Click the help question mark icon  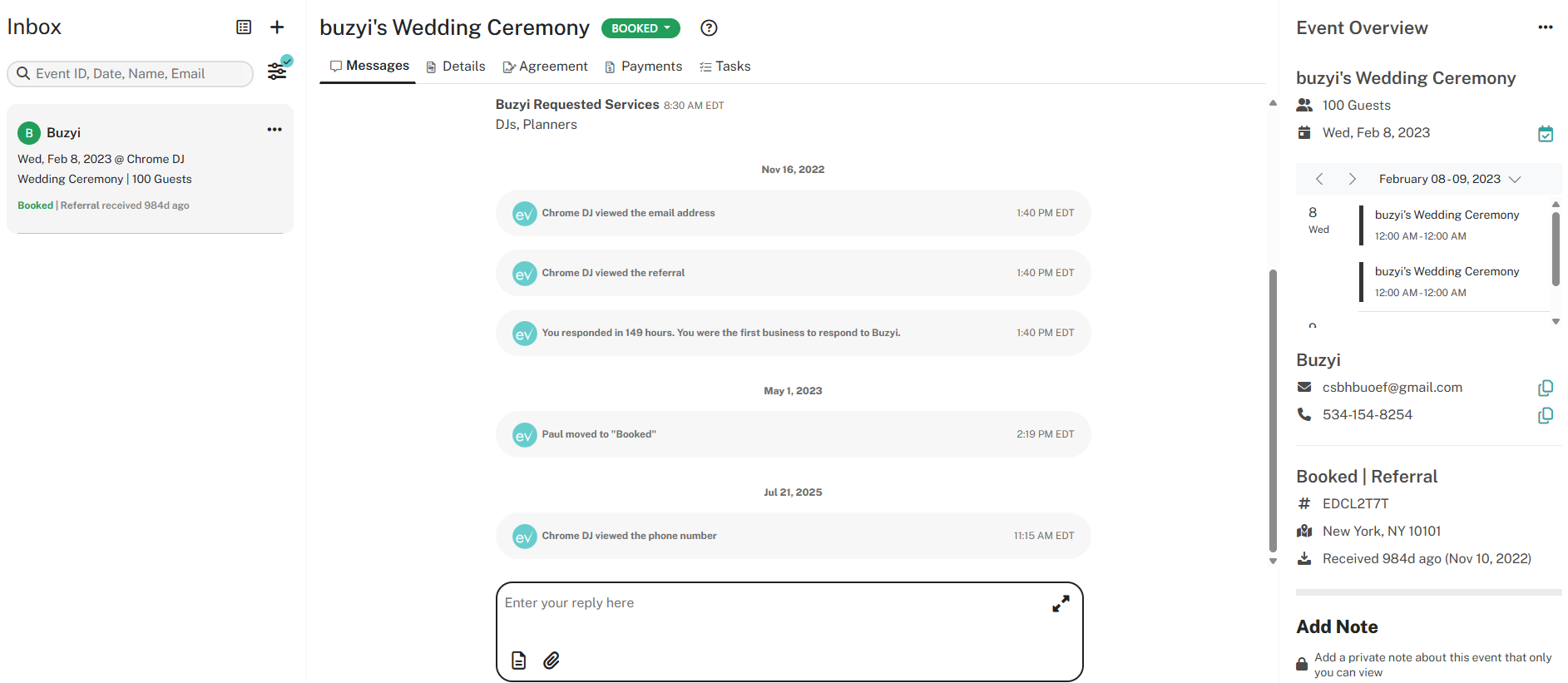(x=709, y=28)
